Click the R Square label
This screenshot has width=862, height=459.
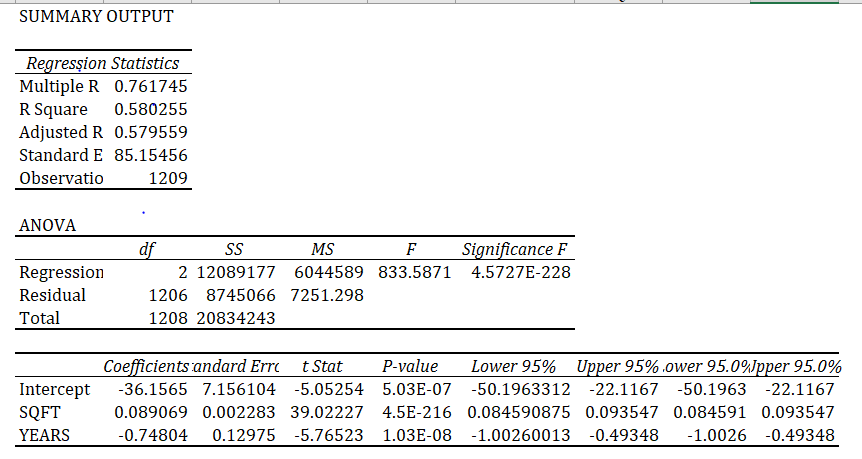coord(53,109)
